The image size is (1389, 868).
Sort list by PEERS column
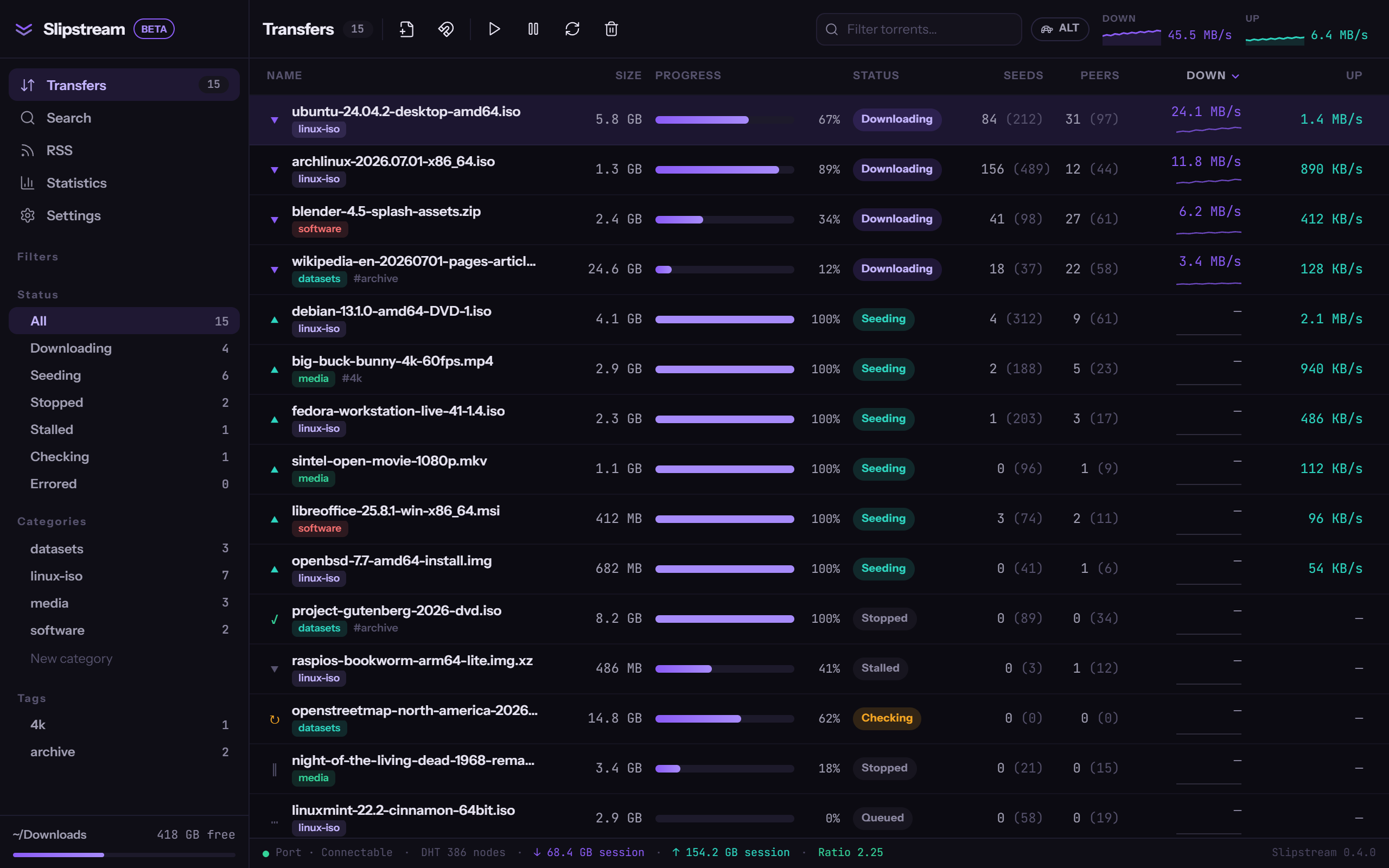pos(1099,75)
